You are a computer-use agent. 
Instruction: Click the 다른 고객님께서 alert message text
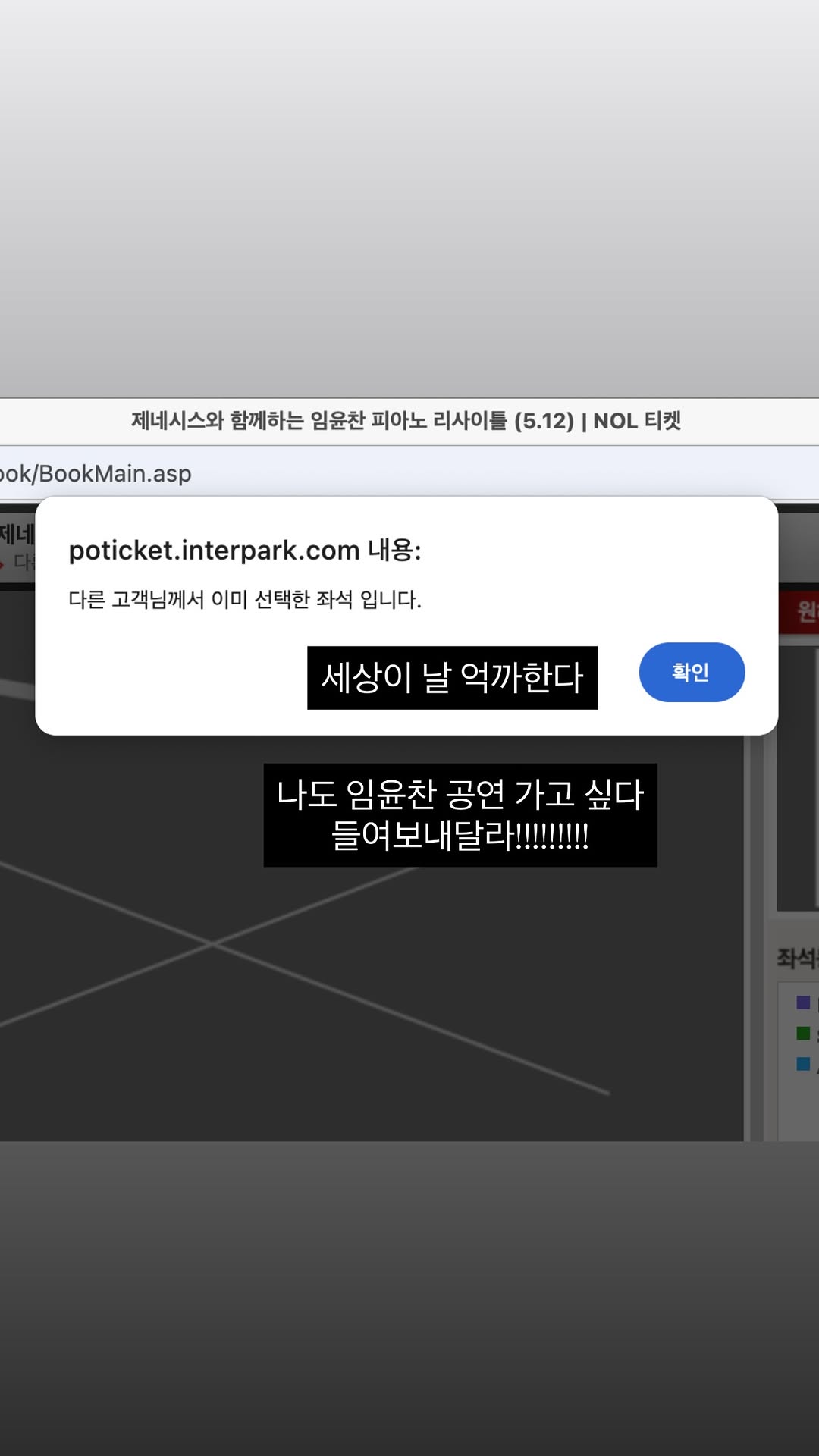click(x=244, y=599)
